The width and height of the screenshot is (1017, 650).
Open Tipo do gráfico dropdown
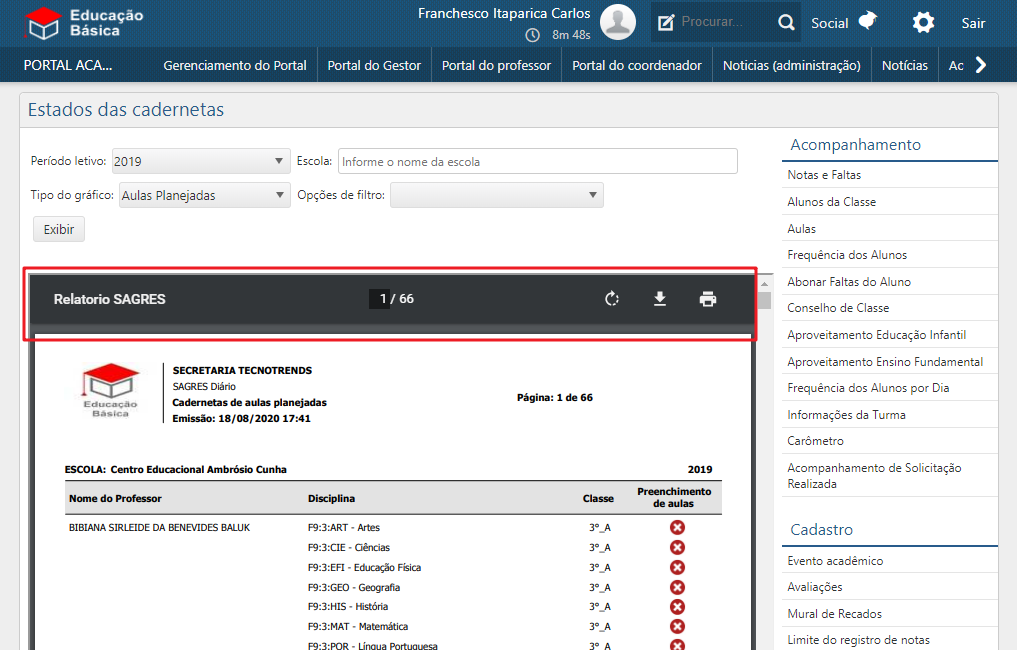(x=204, y=195)
